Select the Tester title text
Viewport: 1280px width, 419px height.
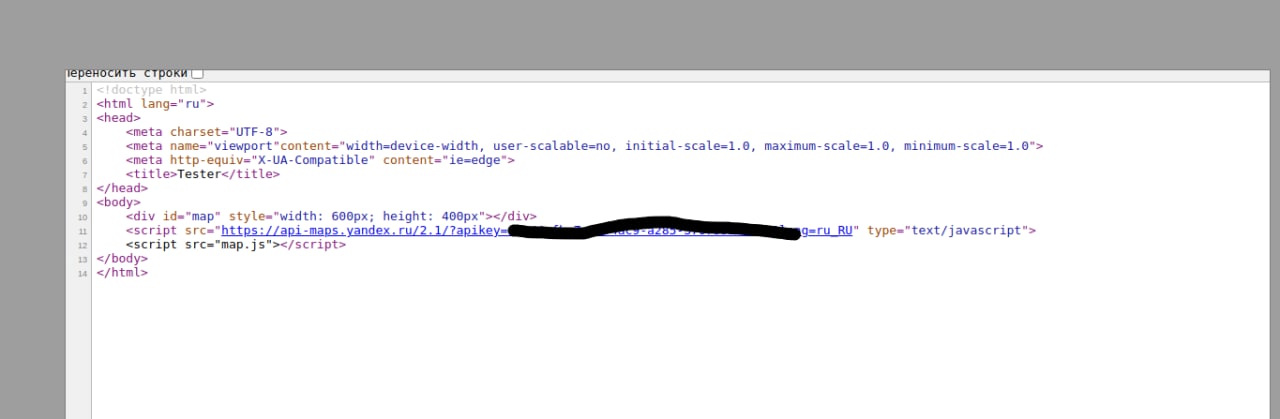[199, 174]
